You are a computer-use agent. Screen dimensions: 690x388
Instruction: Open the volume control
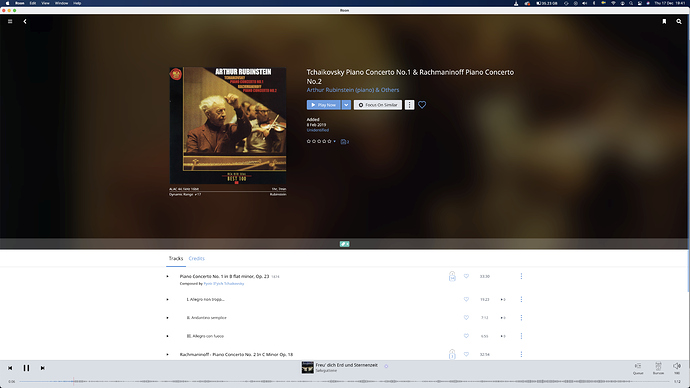coord(677,368)
